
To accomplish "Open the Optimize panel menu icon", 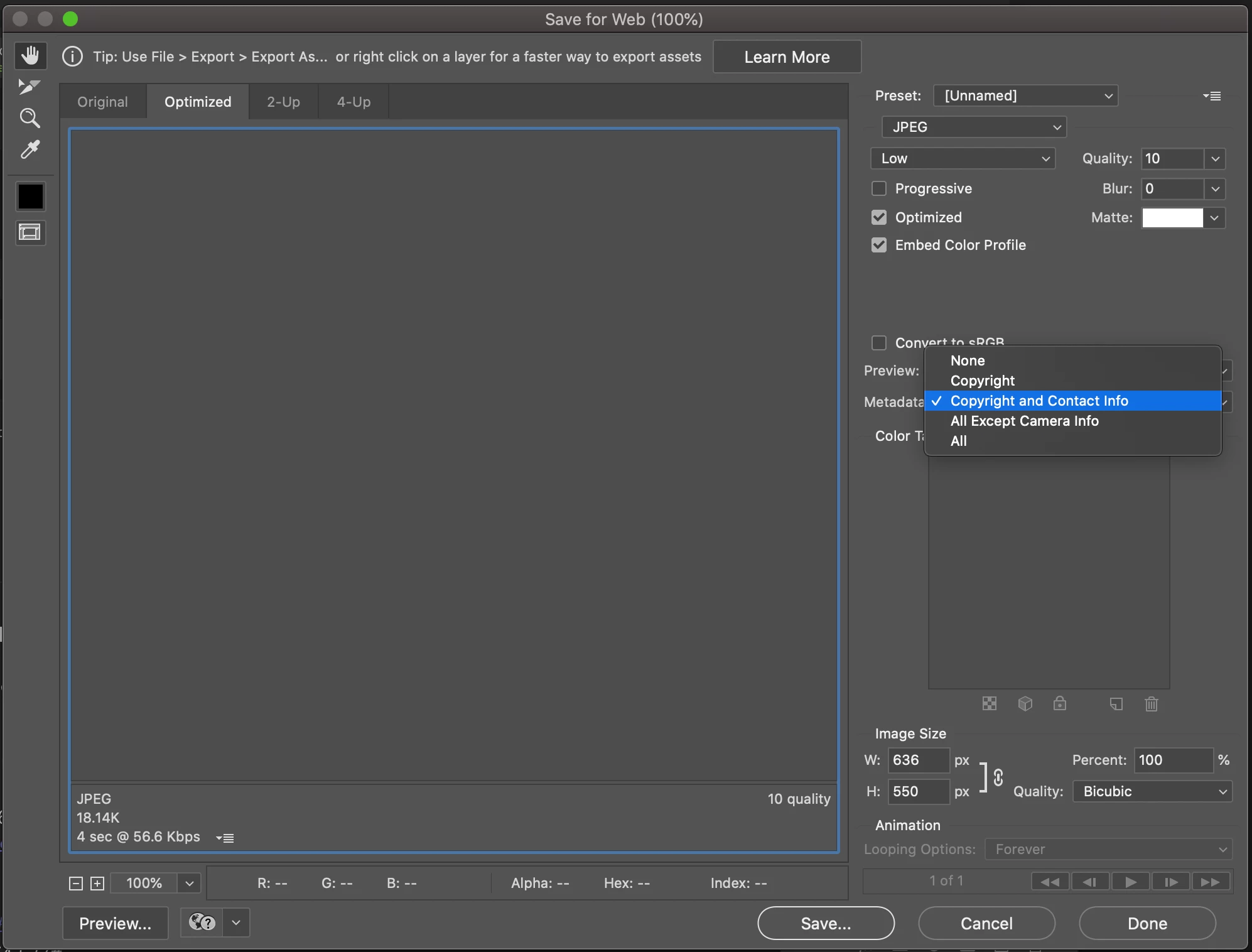I will pos(1212,96).
